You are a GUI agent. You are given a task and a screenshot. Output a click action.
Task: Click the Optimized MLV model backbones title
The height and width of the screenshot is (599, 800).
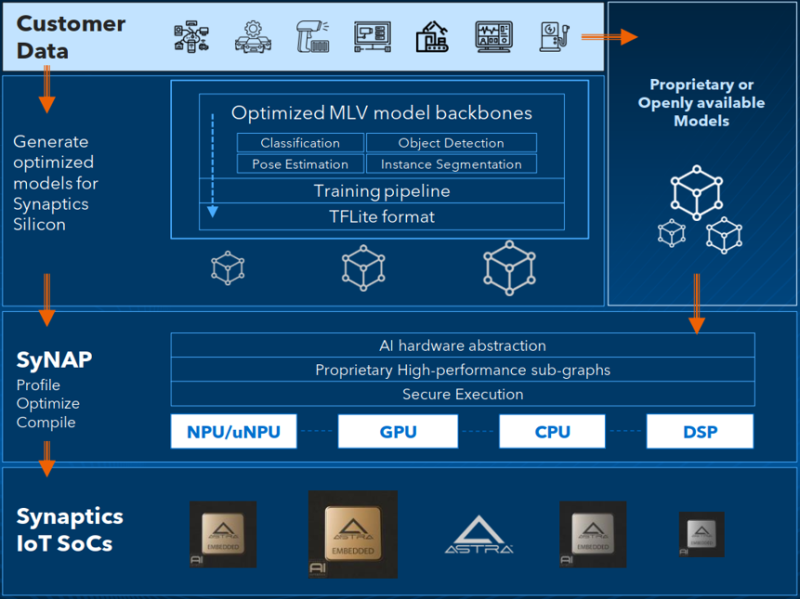click(x=382, y=113)
